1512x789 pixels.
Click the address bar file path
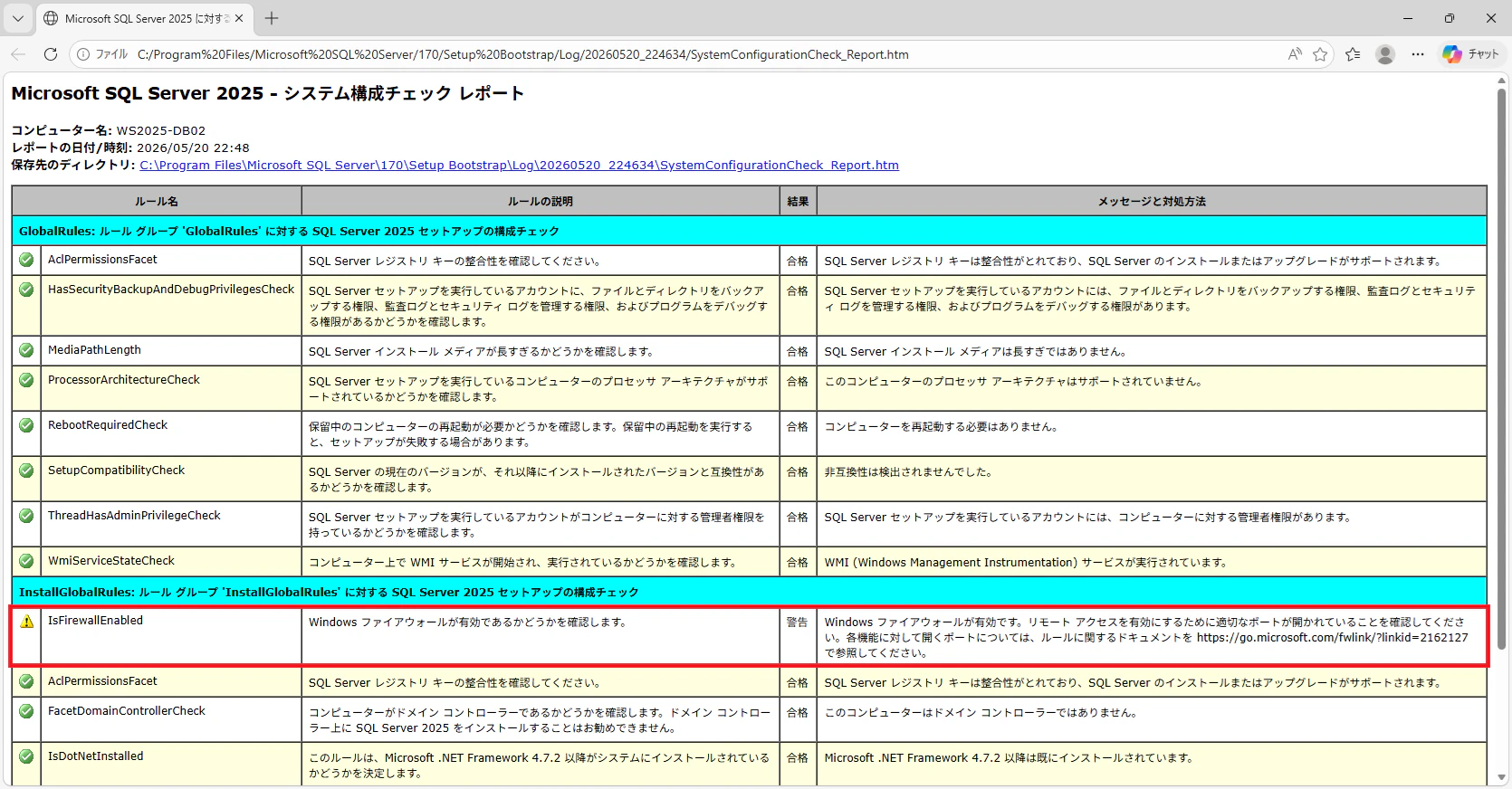[x=523, y=54]
